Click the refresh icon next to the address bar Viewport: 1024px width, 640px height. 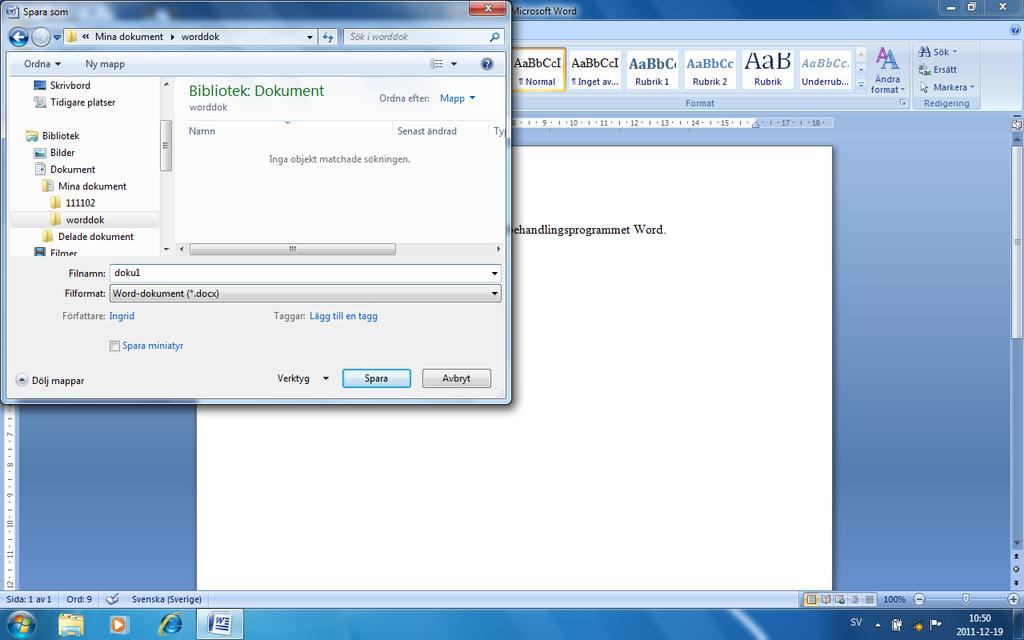(328, 37)
